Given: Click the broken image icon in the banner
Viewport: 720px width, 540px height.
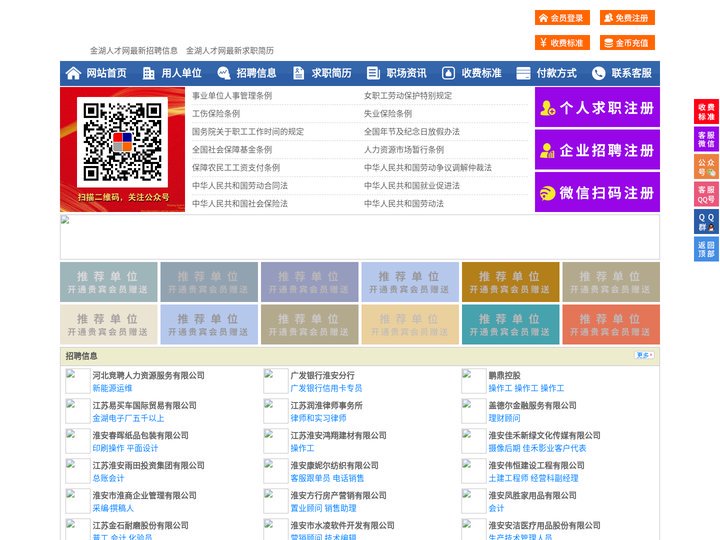Looking at the screenshot, I should [65, 220].
